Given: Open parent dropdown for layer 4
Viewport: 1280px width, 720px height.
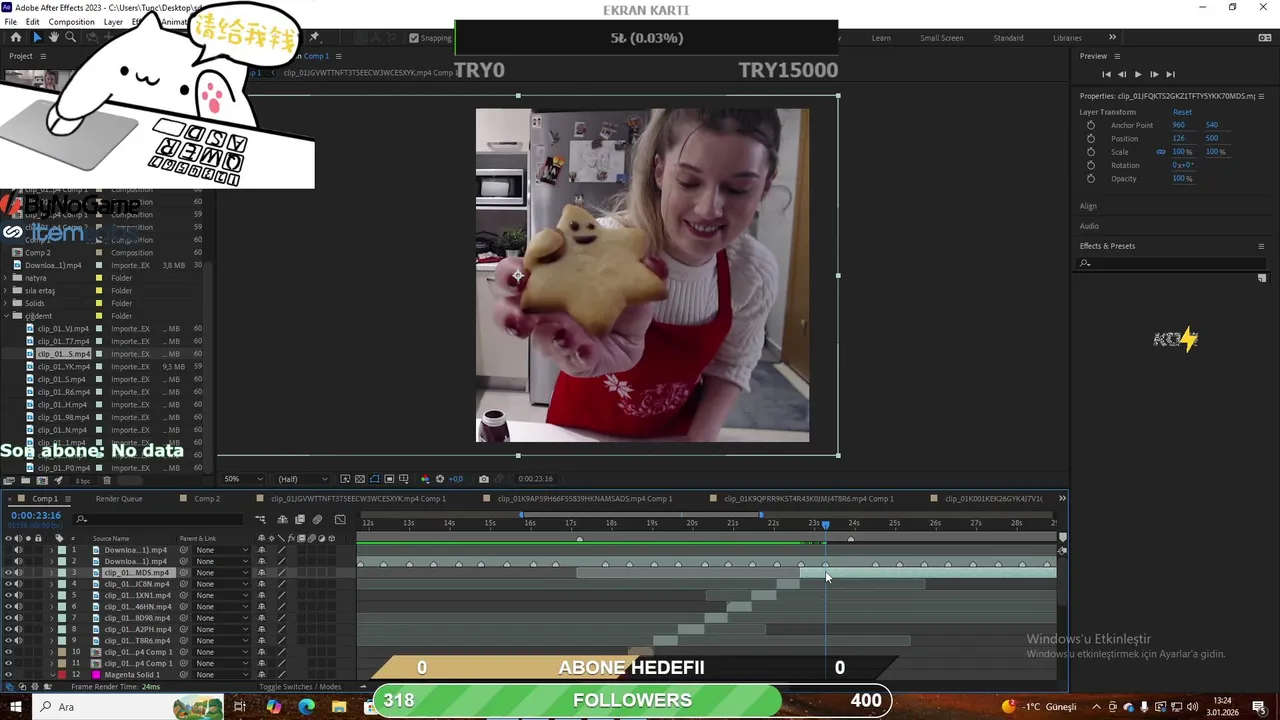Looking at the screenshot, I should [x=222, y=584].
